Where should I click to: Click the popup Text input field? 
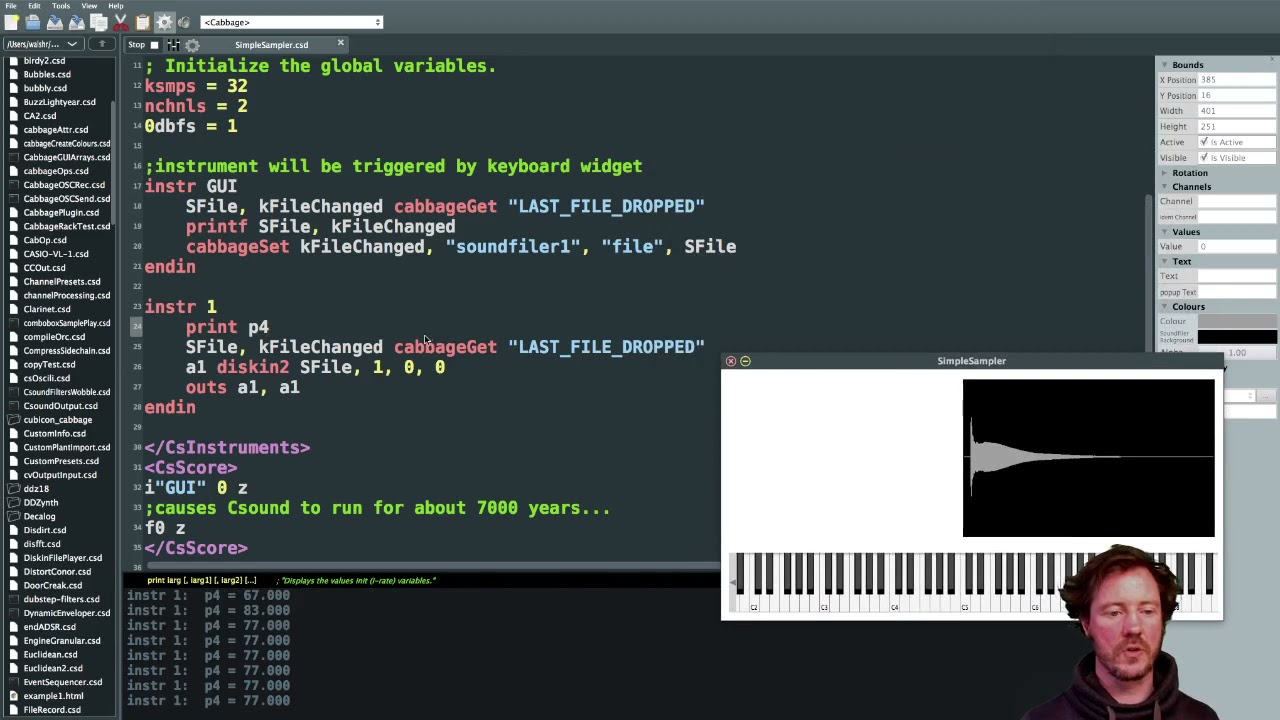tap(1237, 292)
